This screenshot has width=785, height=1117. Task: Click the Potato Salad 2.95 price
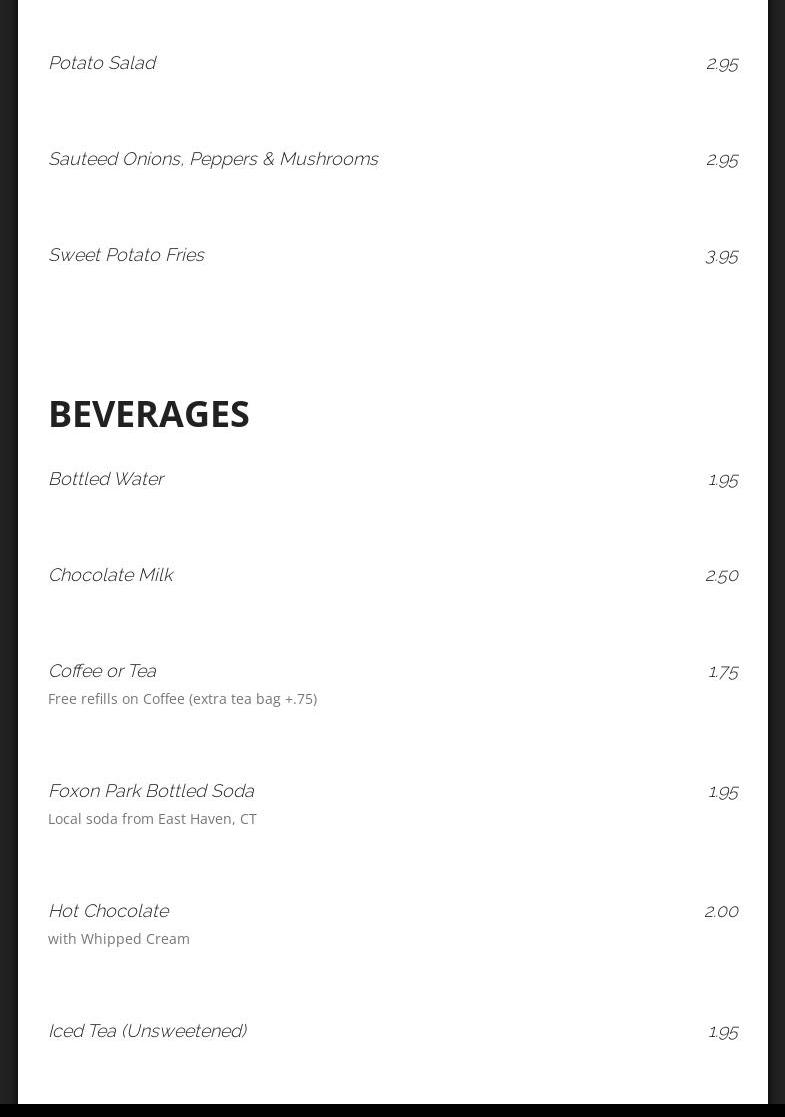721,63
